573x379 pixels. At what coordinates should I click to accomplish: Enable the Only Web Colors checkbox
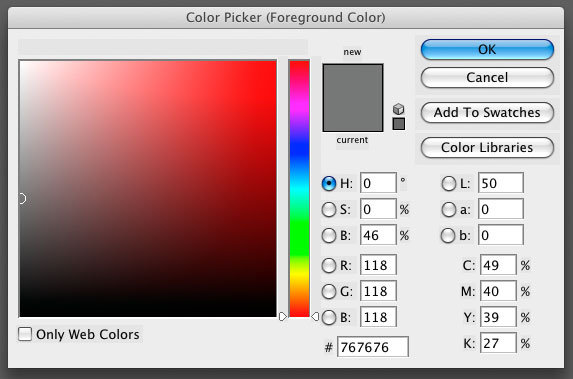pos(25,334)
